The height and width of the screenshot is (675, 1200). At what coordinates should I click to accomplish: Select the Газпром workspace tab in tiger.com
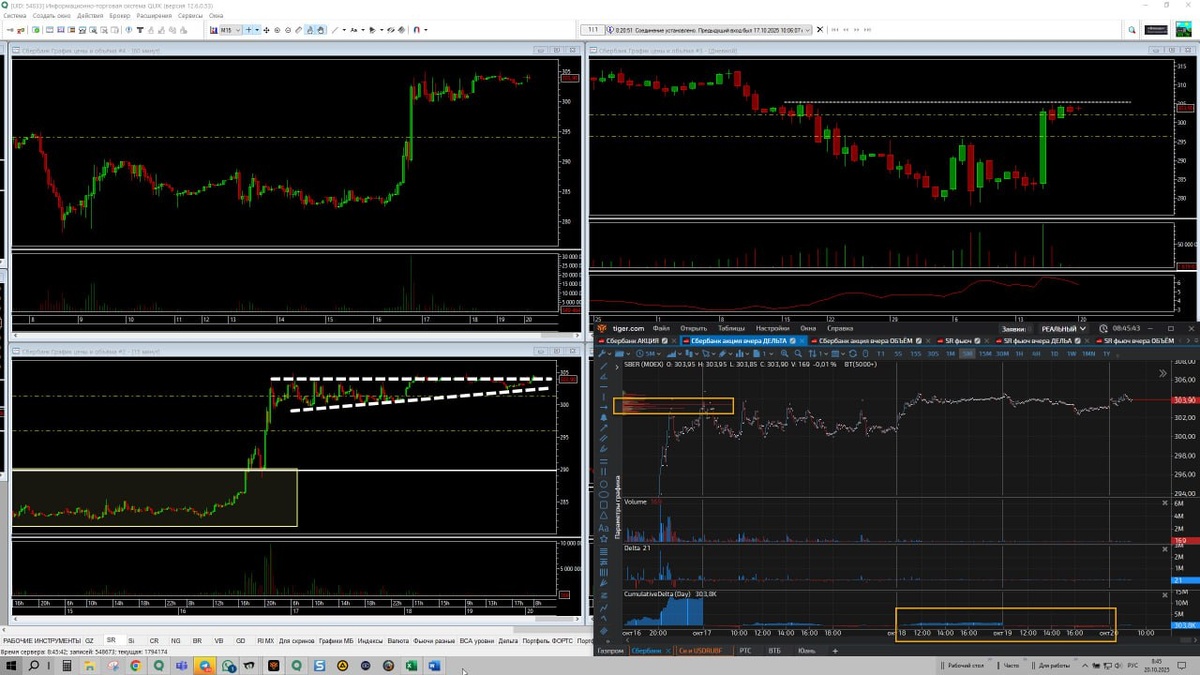610,650
